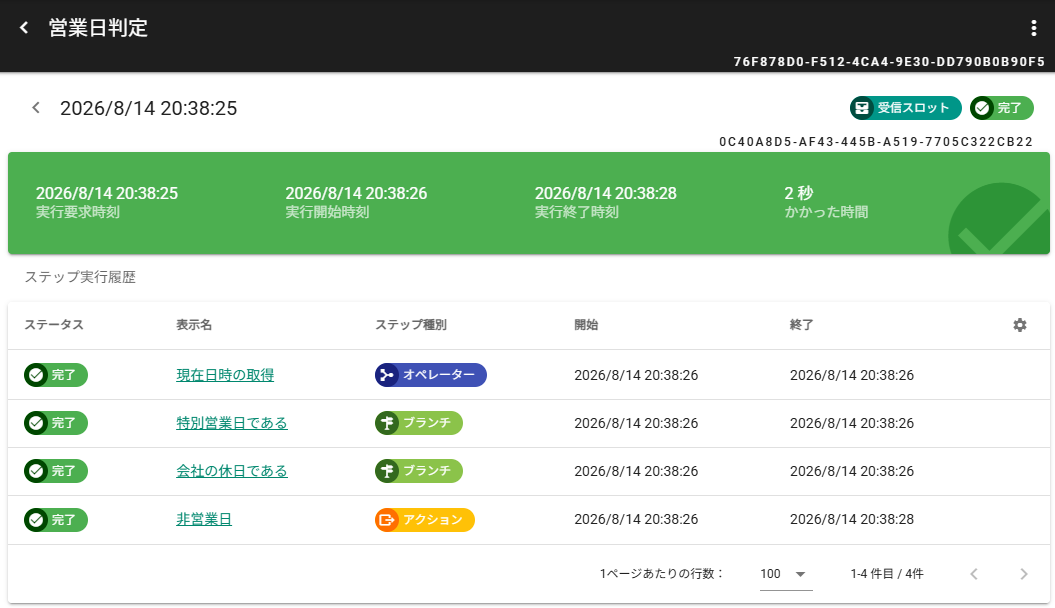Click the アクション step type chip
Screen dimensions: 1055x608
point(424,520)
